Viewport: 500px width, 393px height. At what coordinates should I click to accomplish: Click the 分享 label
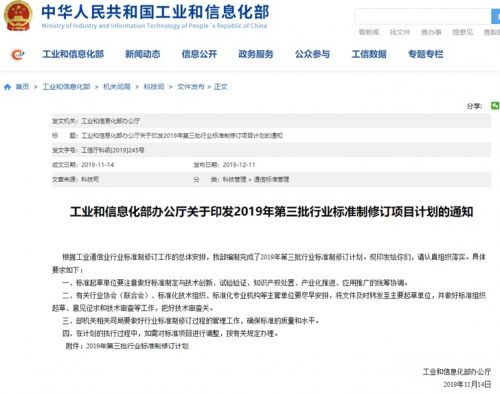click(474, 106)
